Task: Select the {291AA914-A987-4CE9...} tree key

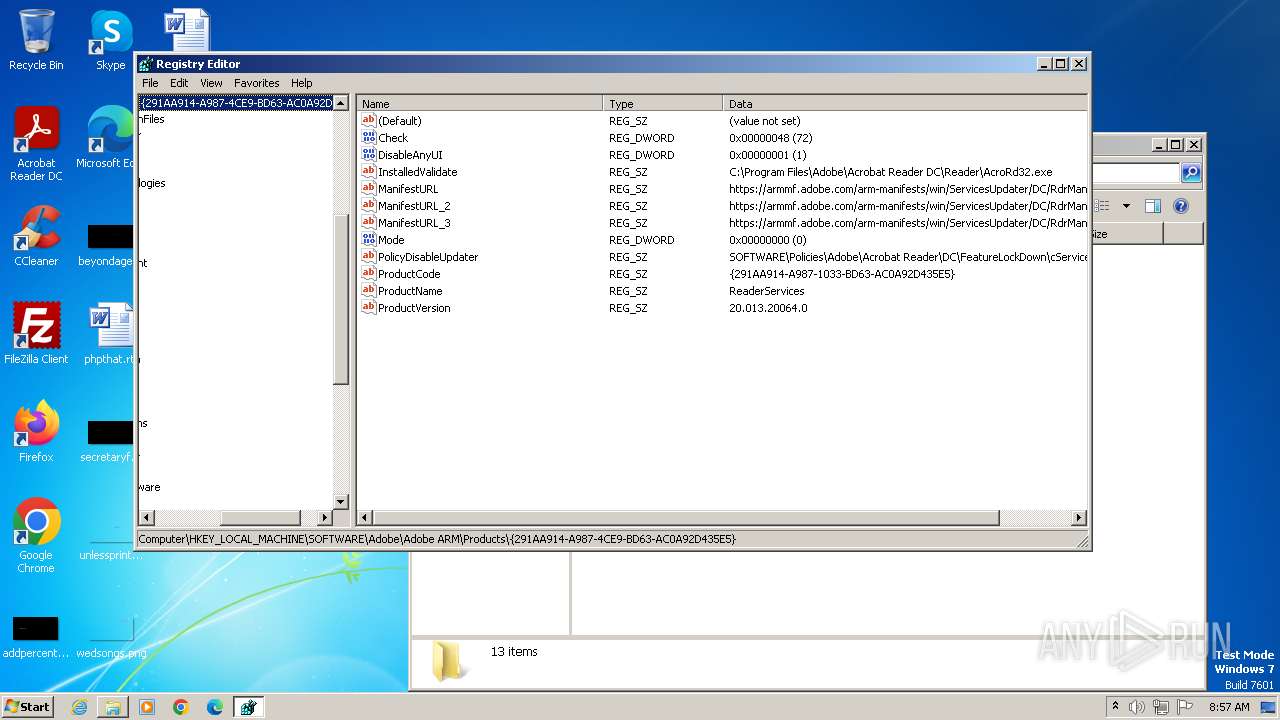Action: click(236, 103)
